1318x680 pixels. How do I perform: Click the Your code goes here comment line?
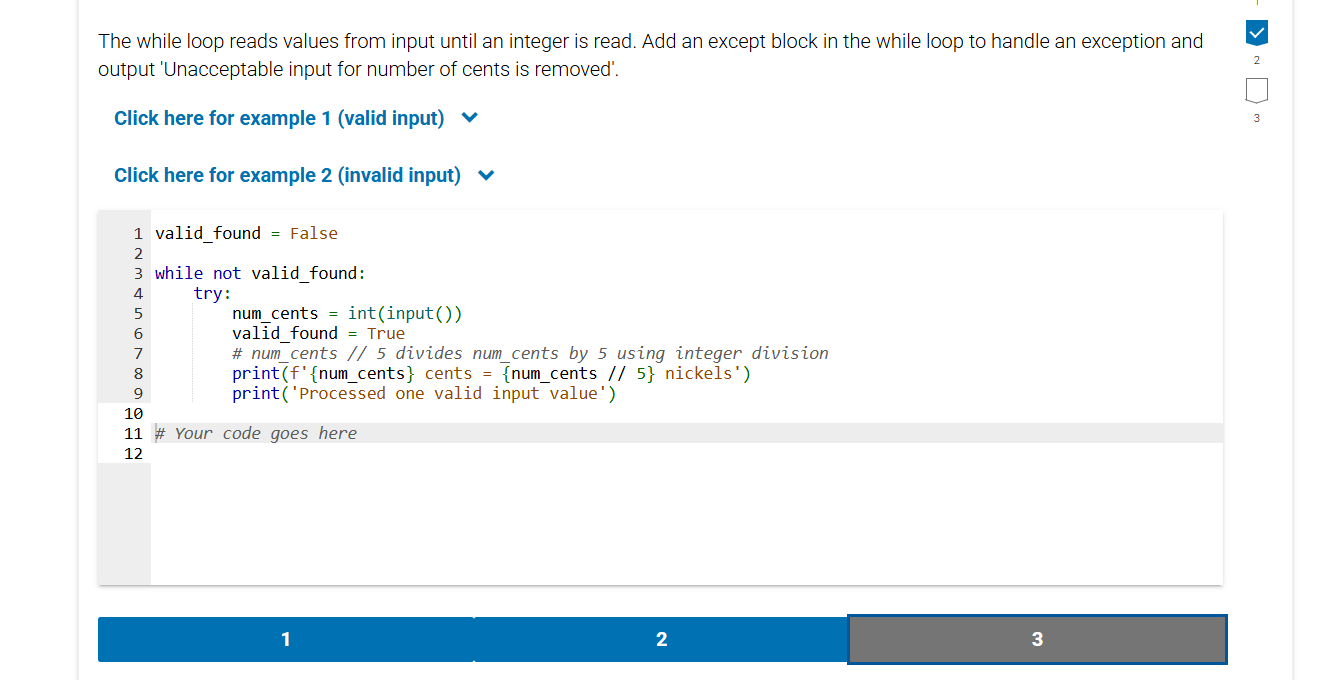255,433
